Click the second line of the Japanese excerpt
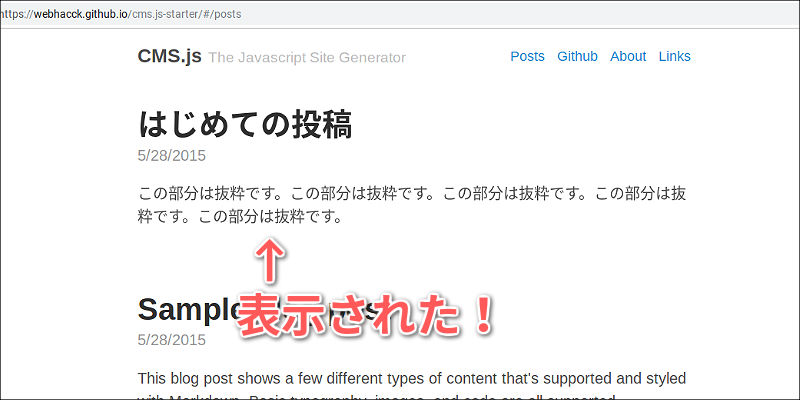800x400 pixels. pos(239,216)
